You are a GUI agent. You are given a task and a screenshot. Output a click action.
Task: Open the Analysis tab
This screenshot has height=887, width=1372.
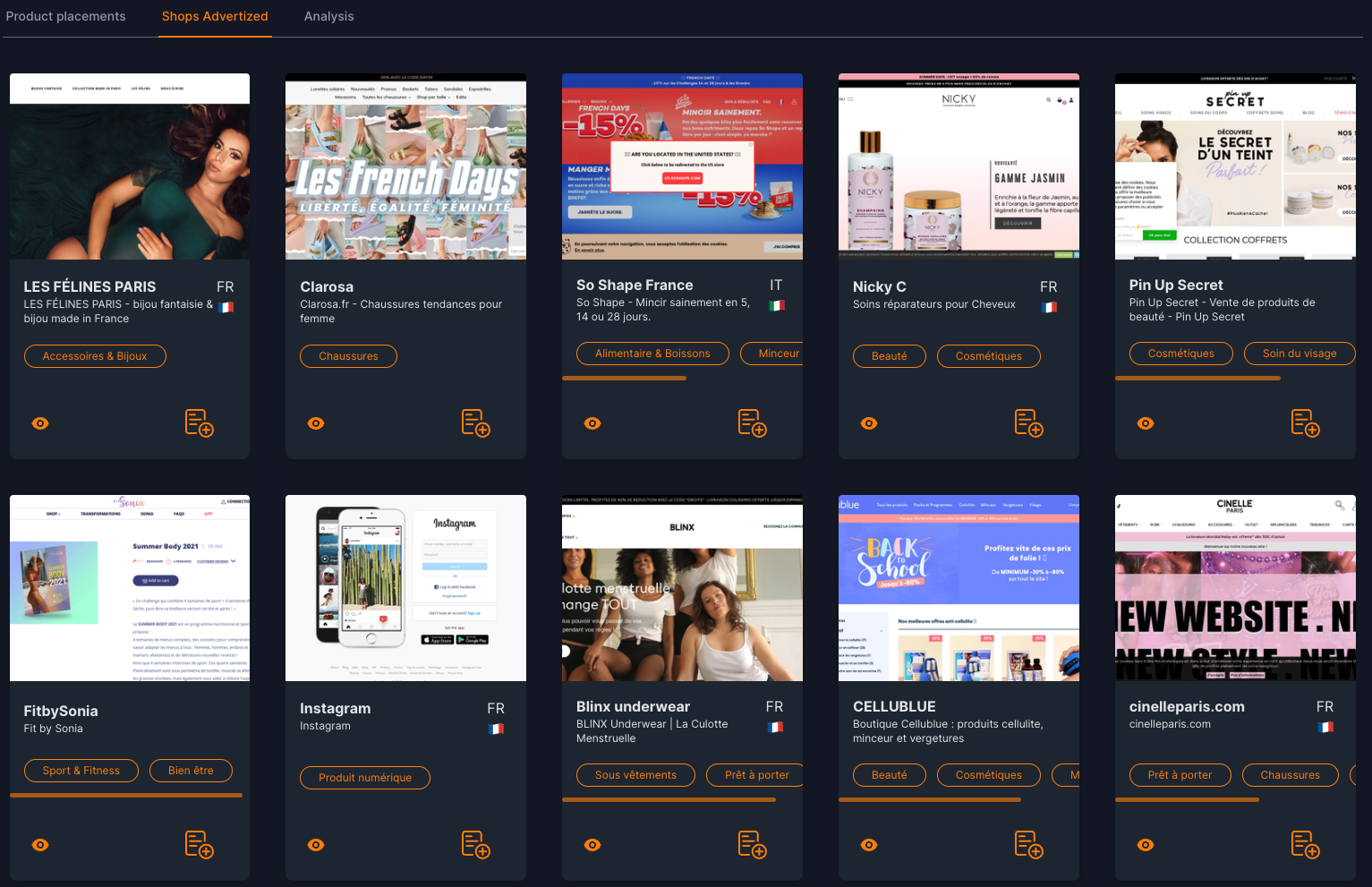(x=328, y=16)
